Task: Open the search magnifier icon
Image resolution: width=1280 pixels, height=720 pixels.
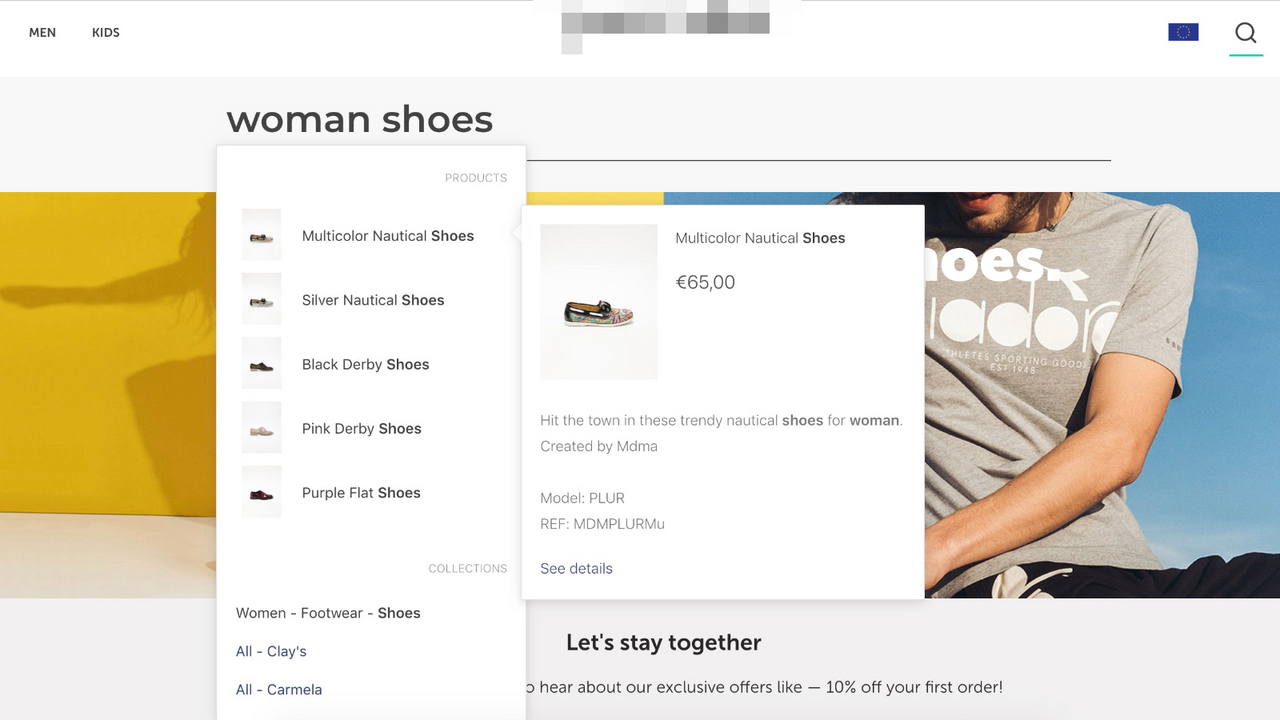Action: pyautogui.click(x=1245, y=33)
